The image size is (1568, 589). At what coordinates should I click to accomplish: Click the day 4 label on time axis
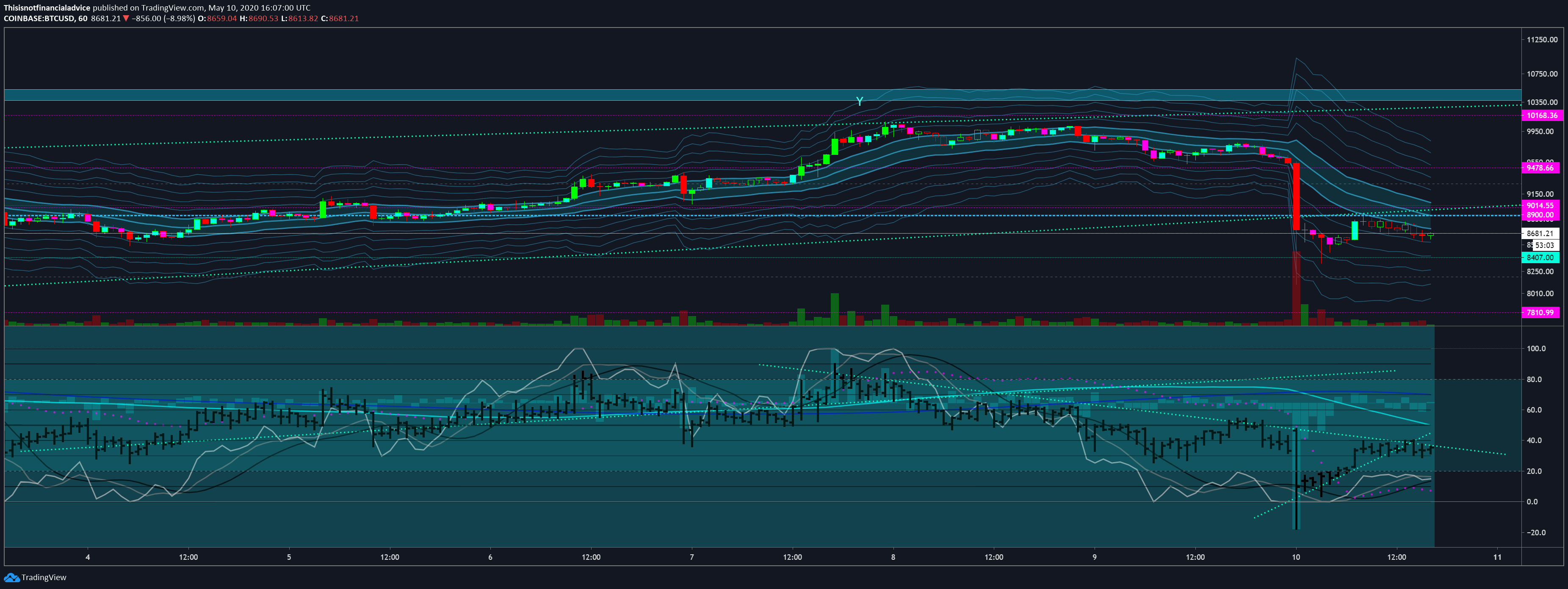click(x=88, y=557)
